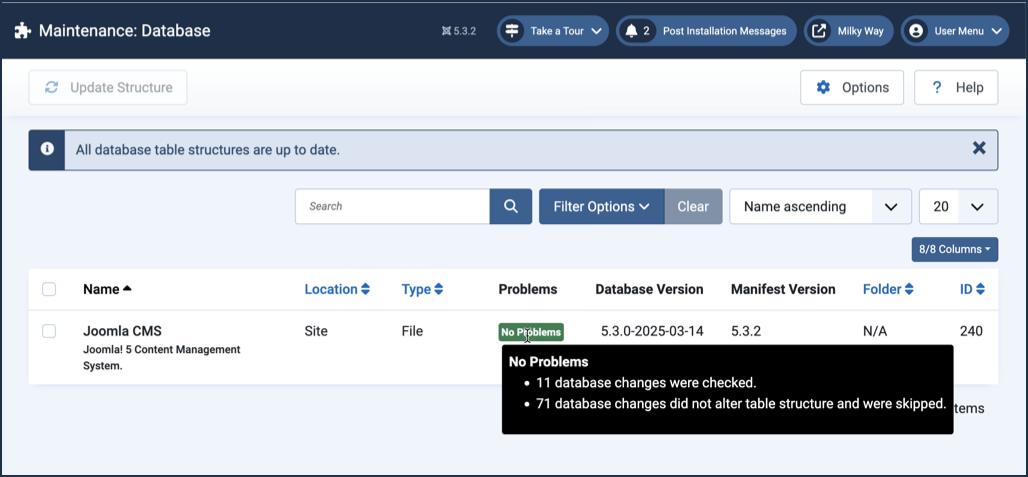1028x477 pixels.
Task: Click the question mark Help icon
Action: tap(938, 88)
